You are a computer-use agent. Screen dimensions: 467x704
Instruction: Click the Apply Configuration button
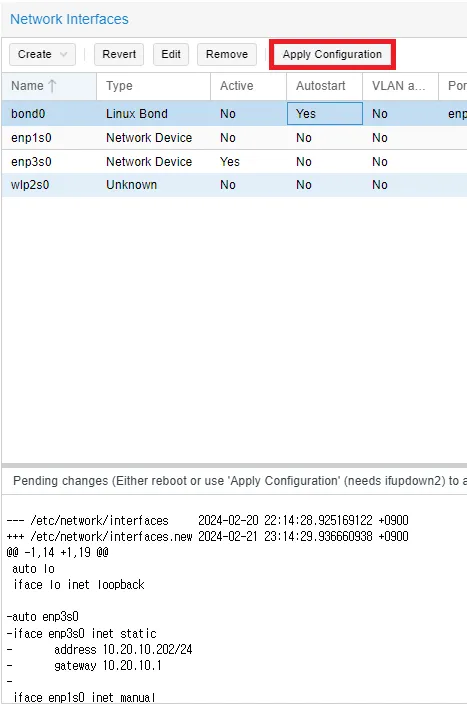coord(332,54)
